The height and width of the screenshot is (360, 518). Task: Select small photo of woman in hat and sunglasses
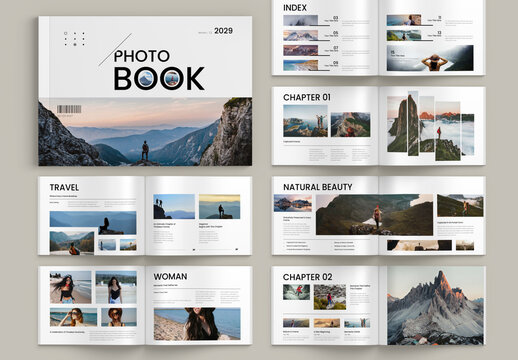click(119, 317)
